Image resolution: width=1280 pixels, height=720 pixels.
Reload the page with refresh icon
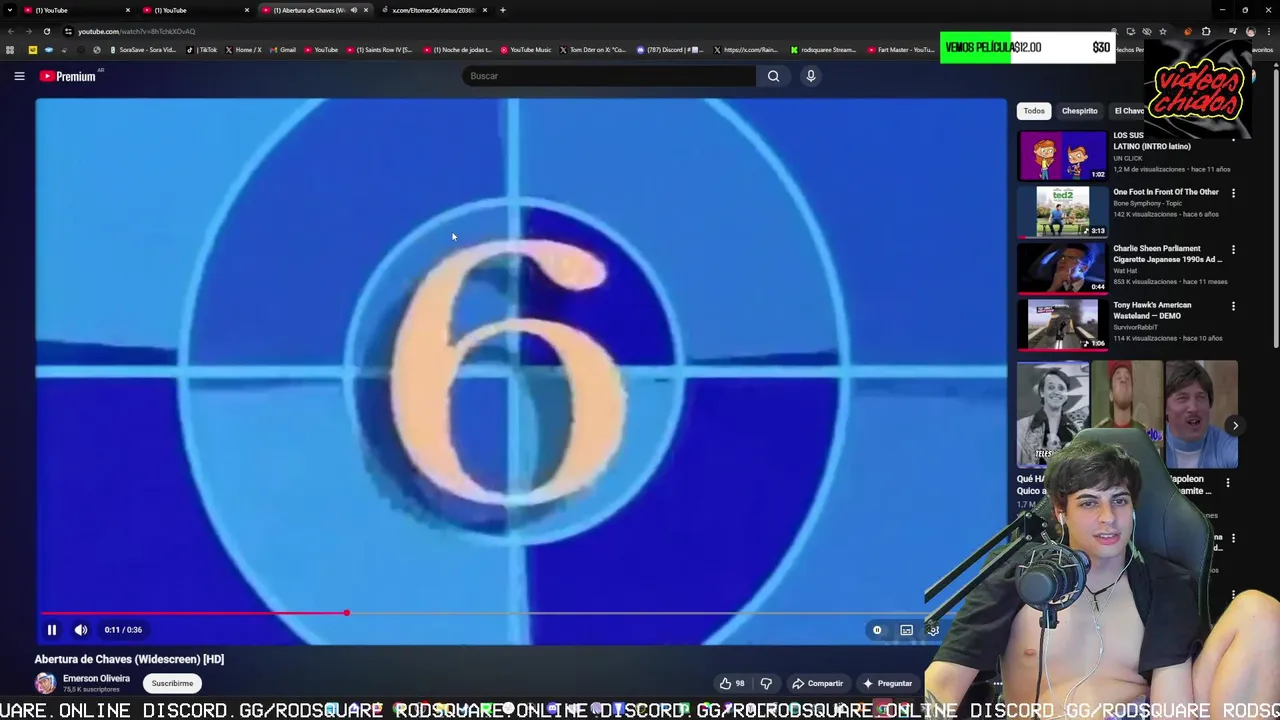46,31
